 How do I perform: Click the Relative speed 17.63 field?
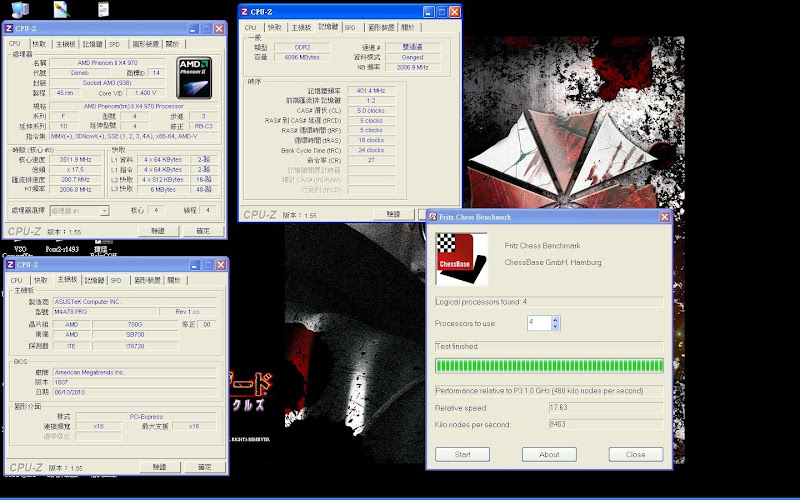[x=606, y=408]
